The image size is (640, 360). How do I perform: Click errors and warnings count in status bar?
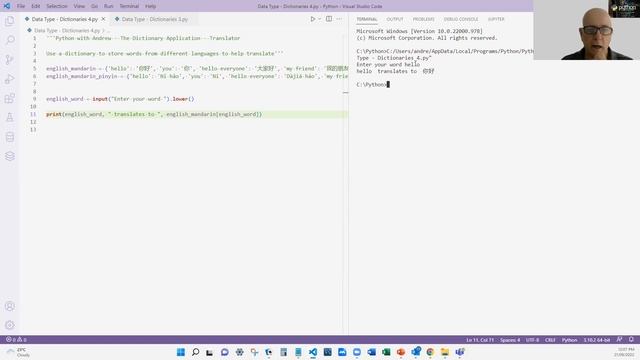(x=16, y=340)
